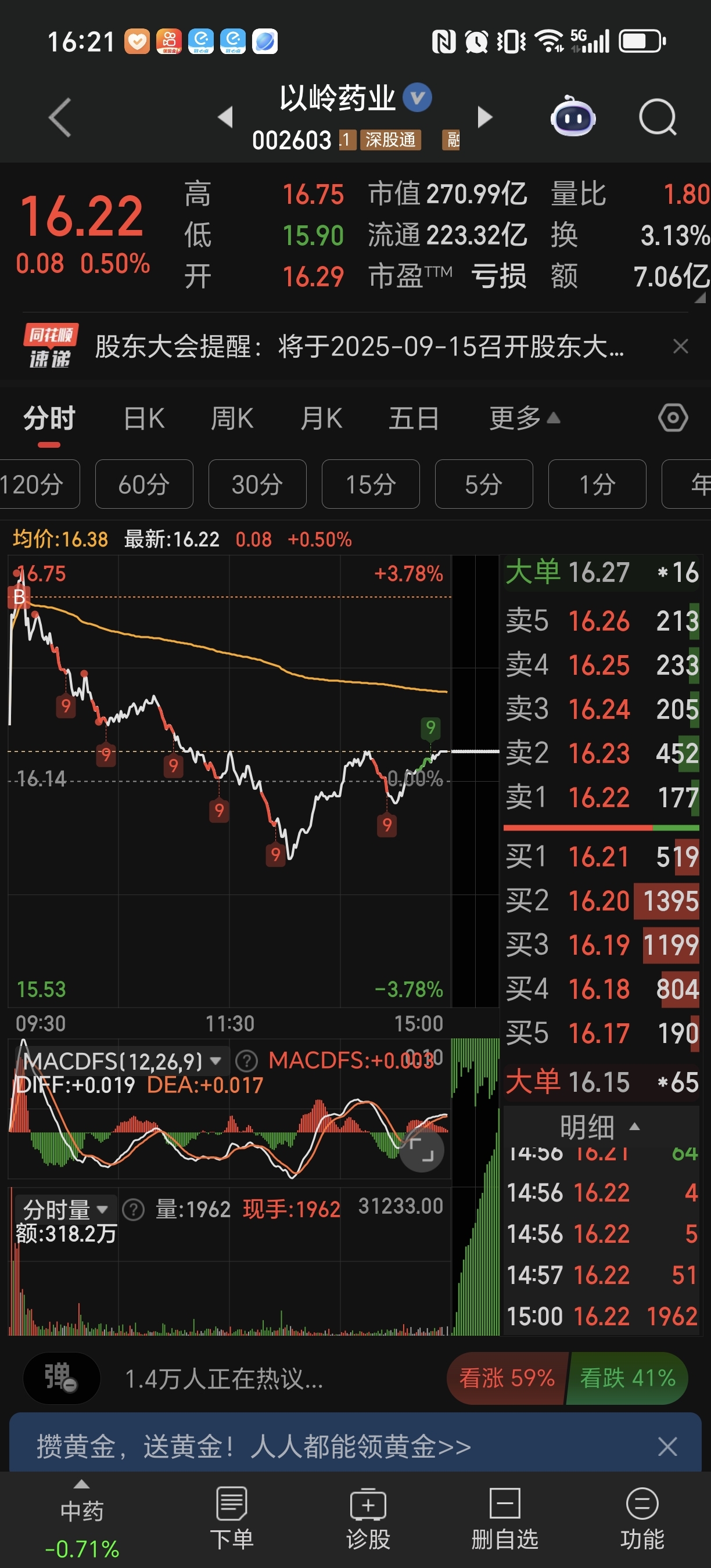
Task: Open the search magnifier icon
Action: tap(658, 117)
